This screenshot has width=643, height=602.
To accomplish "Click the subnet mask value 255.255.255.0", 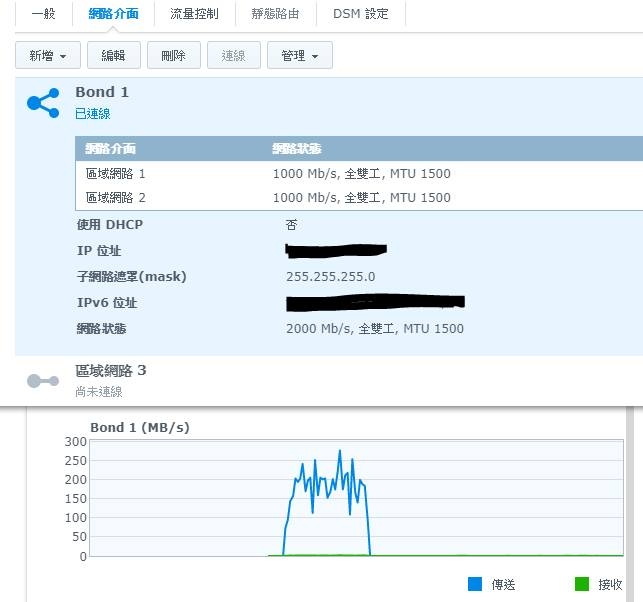I will [331, 277].
